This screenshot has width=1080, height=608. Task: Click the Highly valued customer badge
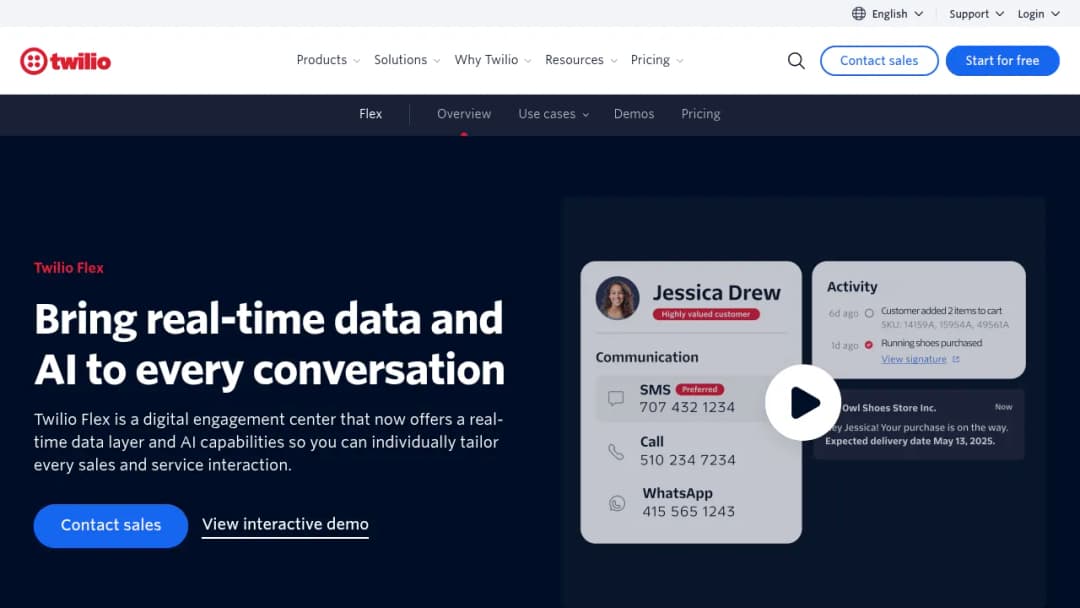(706, 314)
